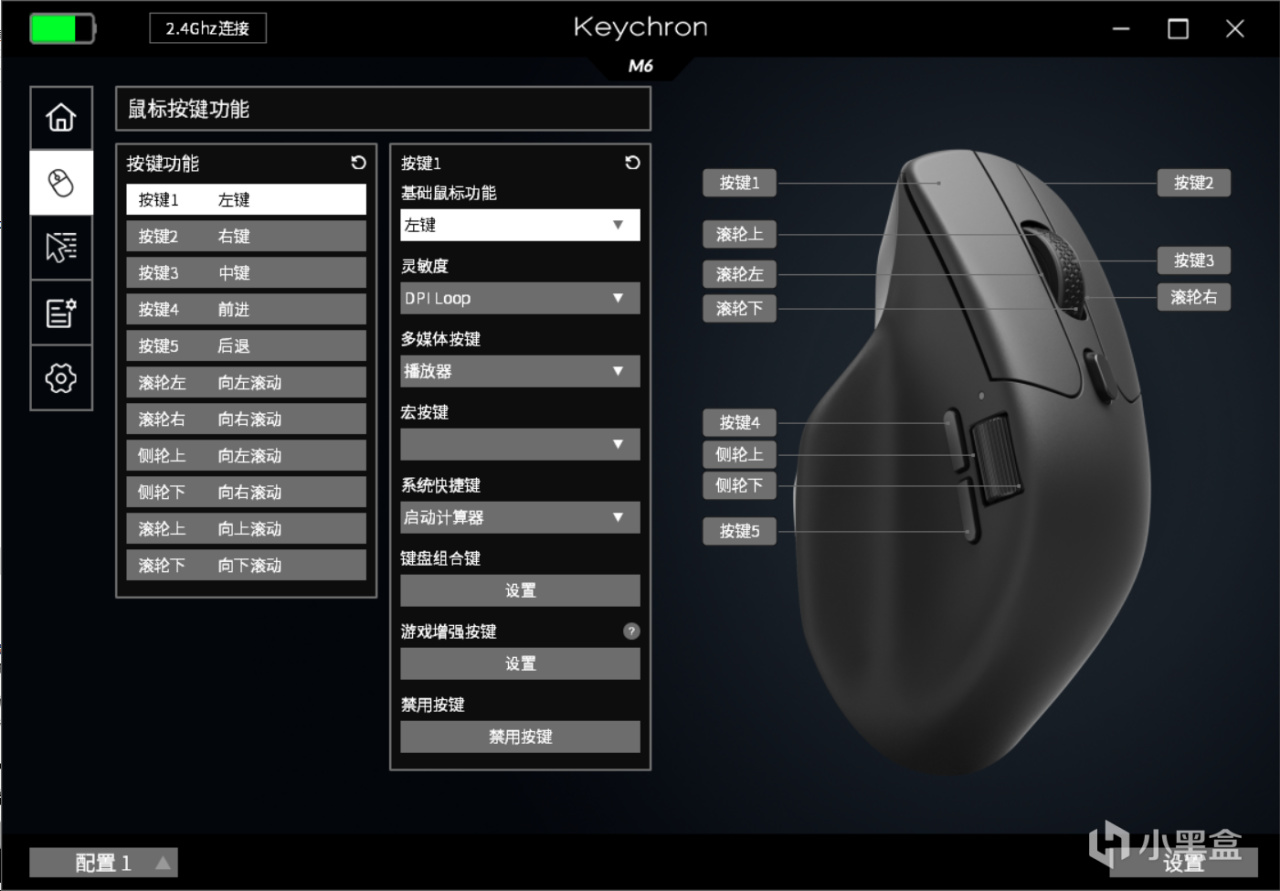The height and width of the screenshot is (891, 1280).
Task: Maximize the Keychron window
Action: 1179,28
